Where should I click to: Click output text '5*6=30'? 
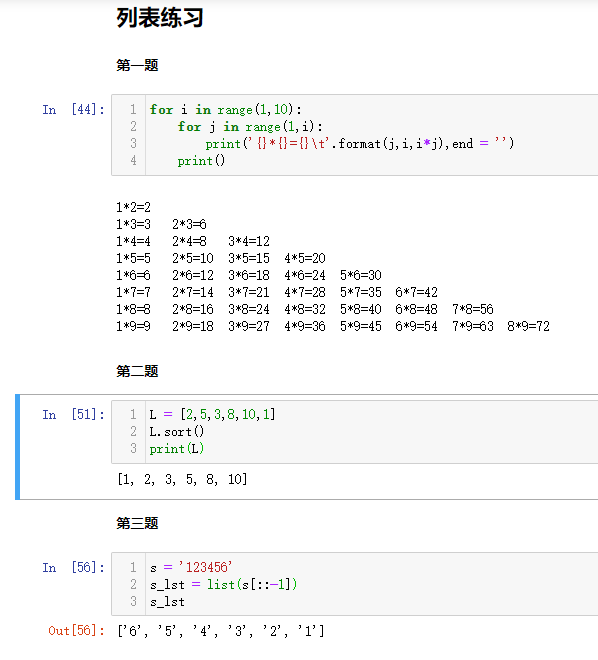[361, 275]
